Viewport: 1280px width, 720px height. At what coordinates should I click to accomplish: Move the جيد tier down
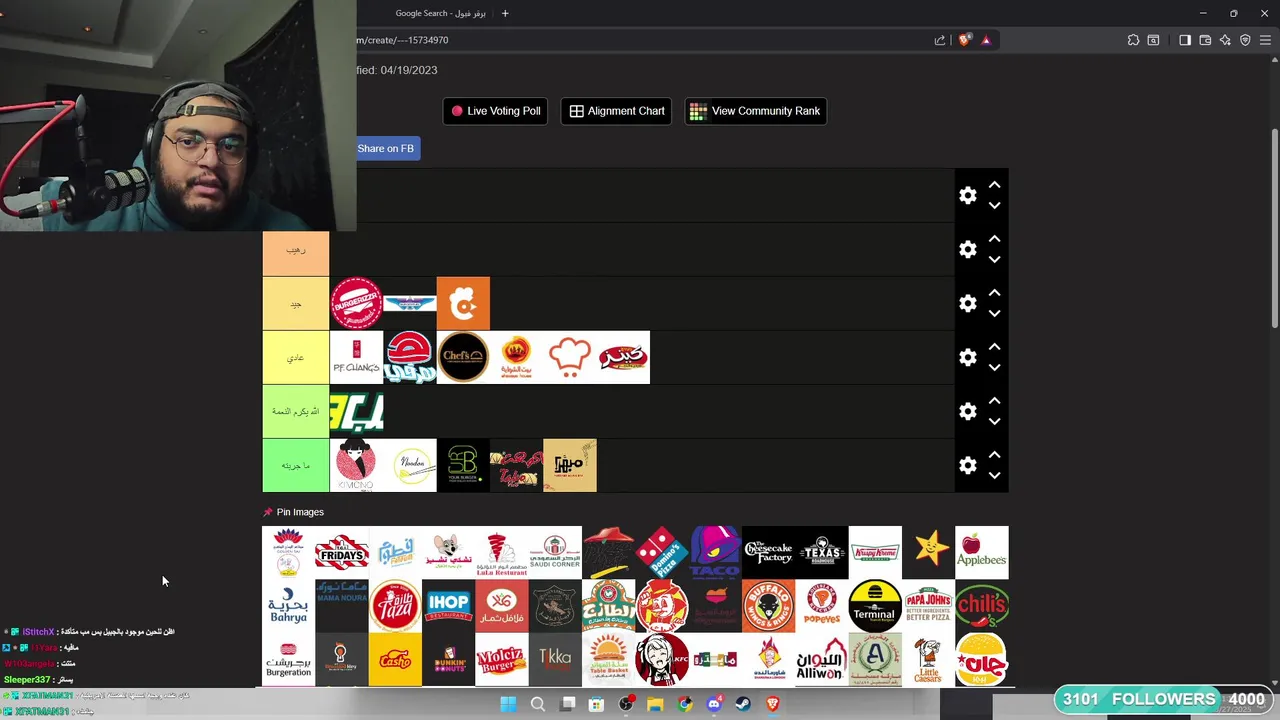coord(994,313)
